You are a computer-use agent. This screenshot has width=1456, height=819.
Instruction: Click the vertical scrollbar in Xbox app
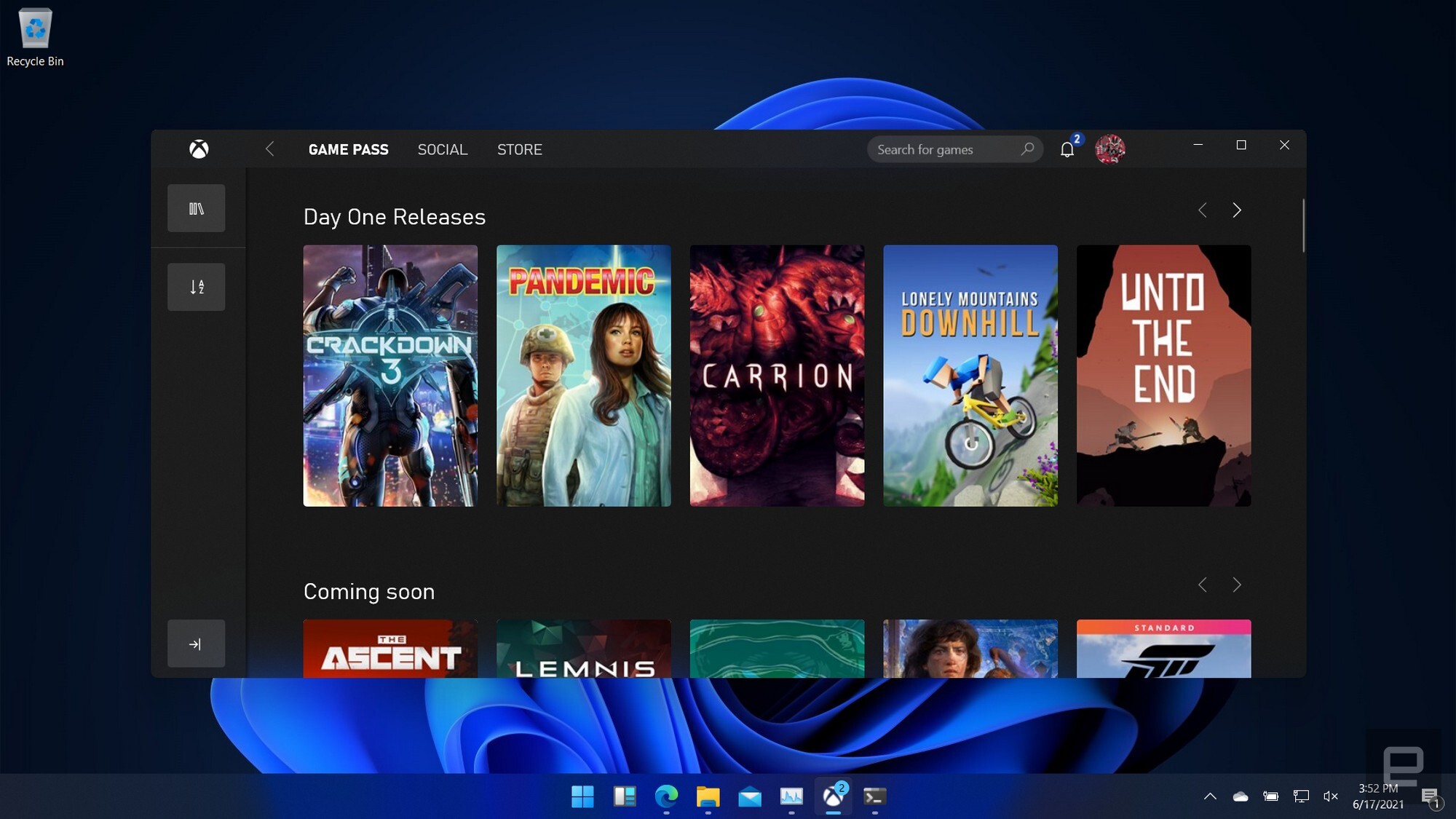(1303, 226)
